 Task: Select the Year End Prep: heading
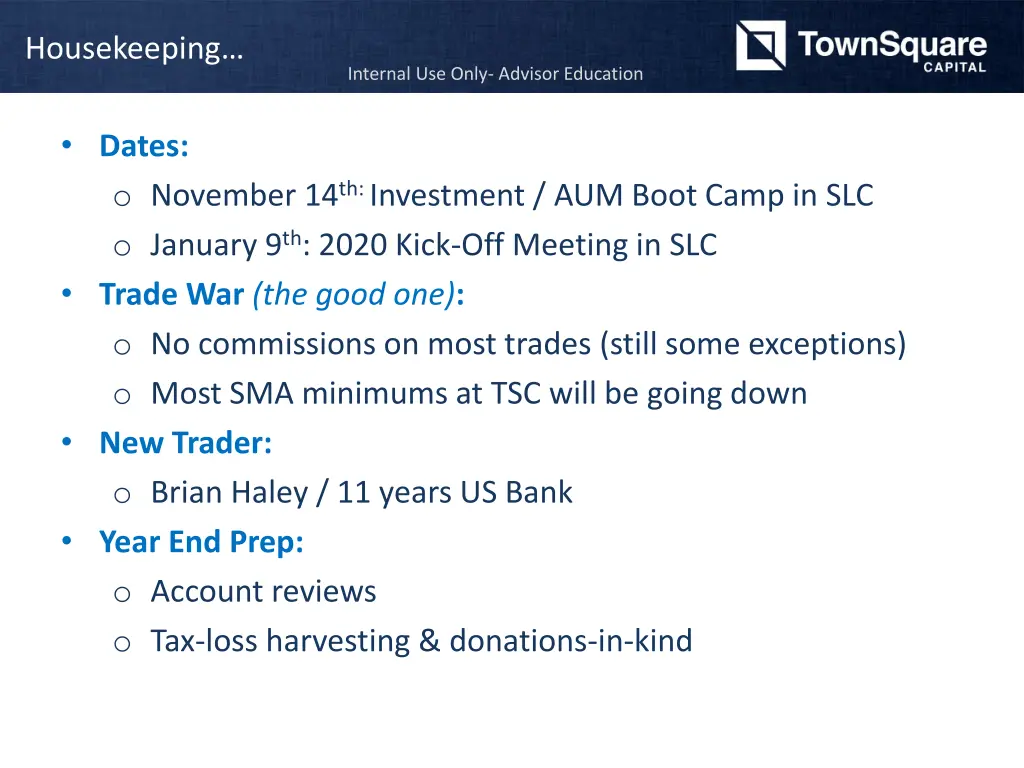tap(202, 542)
